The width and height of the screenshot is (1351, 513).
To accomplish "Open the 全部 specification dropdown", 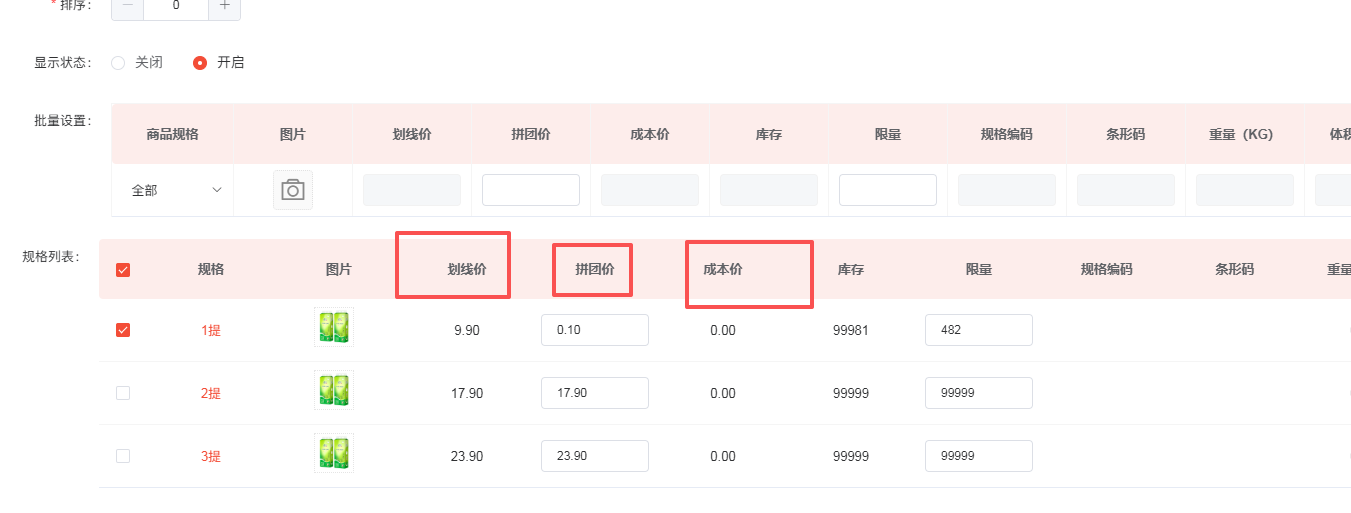I will [176, 190].
